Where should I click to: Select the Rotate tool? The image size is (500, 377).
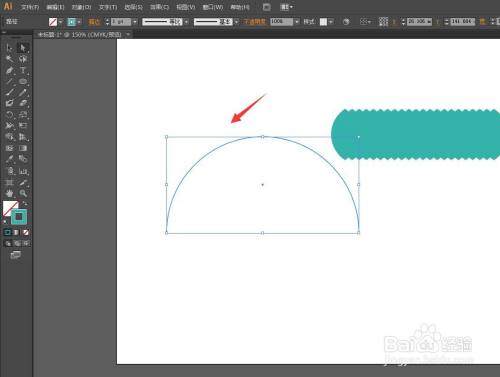pyautogui.click(x=9, y=115)
